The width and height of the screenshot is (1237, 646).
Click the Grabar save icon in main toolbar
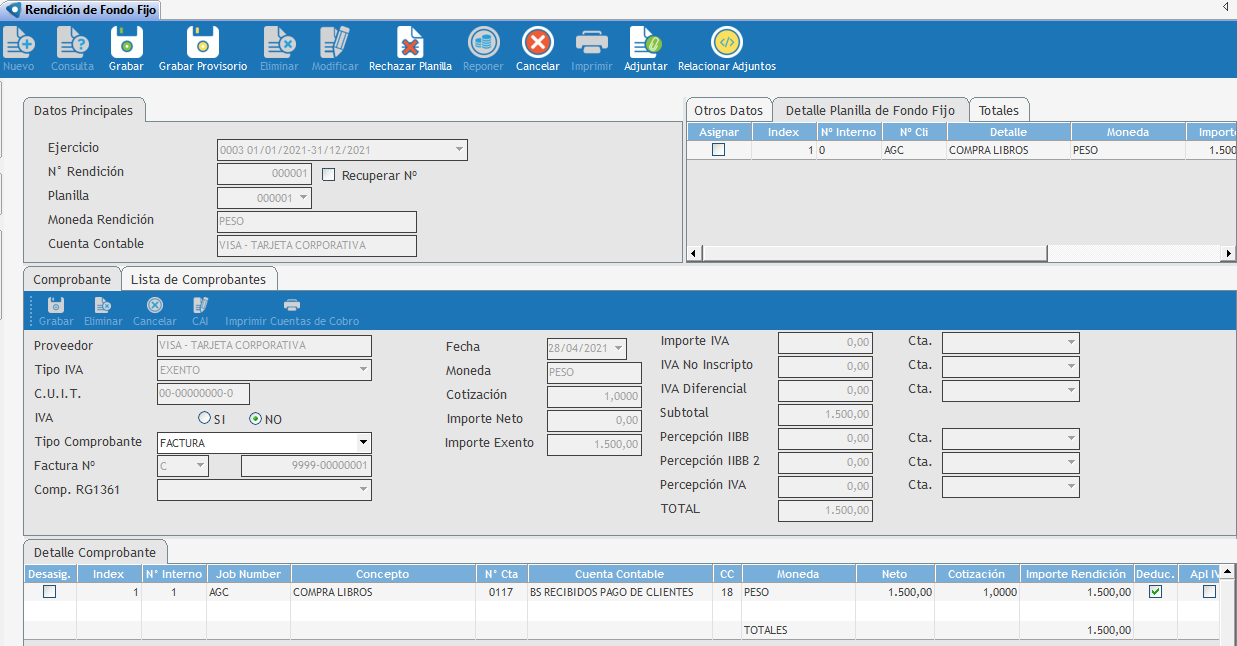(x=126, y=43)
